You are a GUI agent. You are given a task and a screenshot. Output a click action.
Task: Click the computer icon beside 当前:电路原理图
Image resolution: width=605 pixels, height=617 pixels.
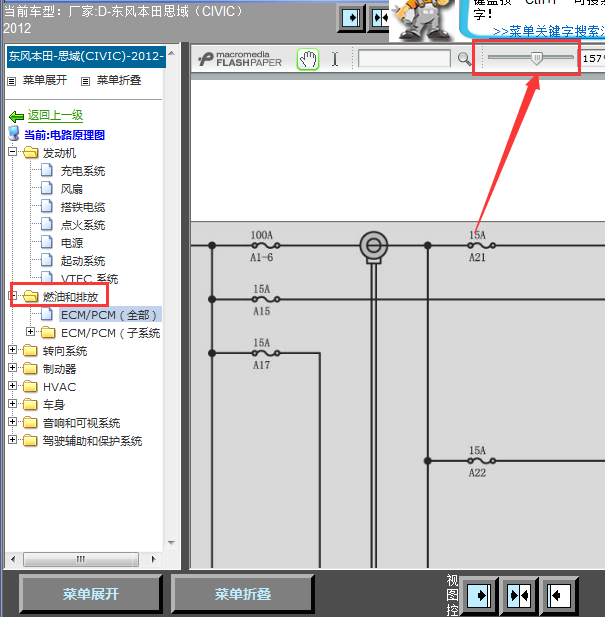pyautogui.click(x=14, y=134)
